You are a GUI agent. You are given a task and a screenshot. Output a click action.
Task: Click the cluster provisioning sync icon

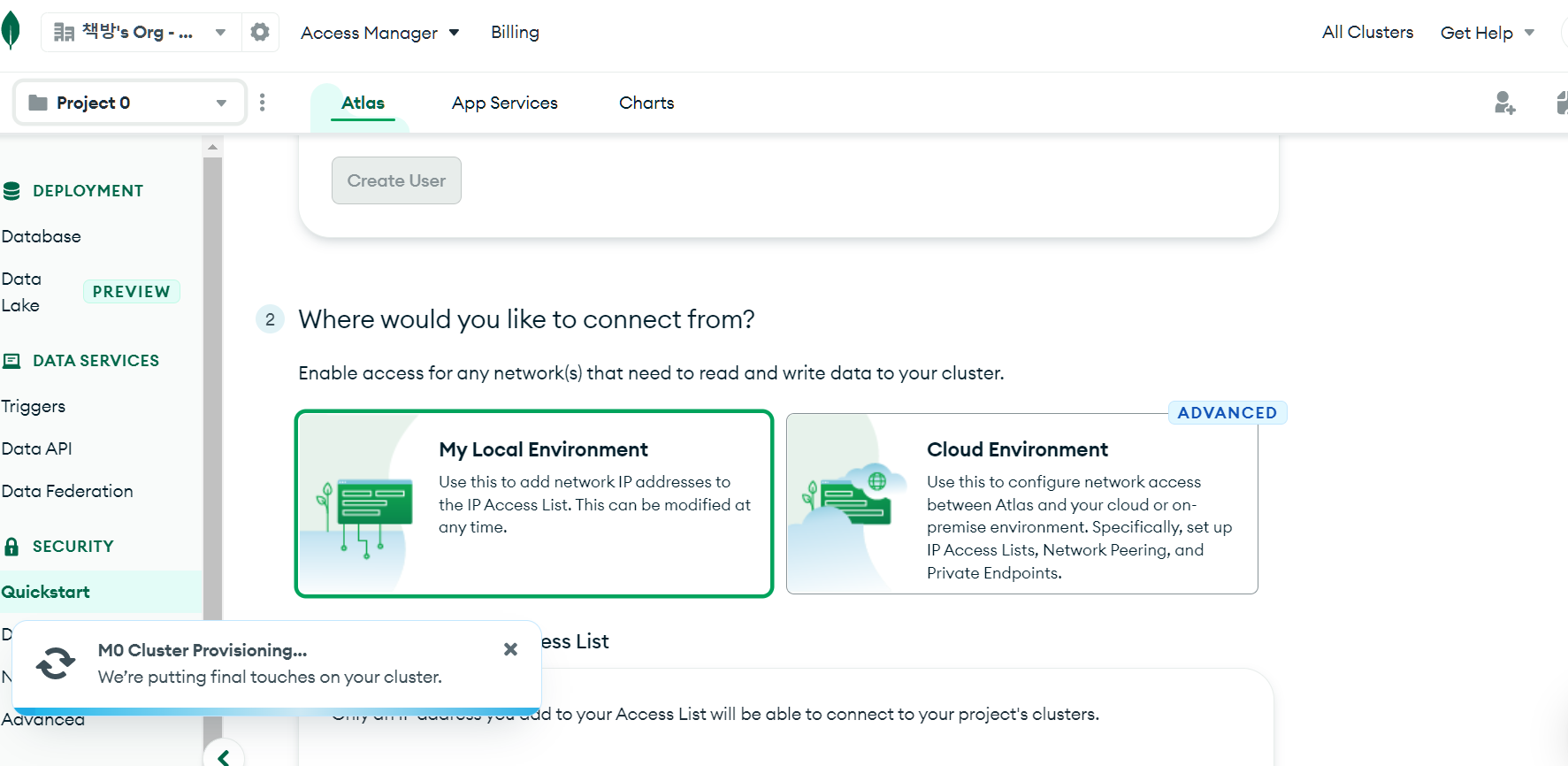[56, 663]
